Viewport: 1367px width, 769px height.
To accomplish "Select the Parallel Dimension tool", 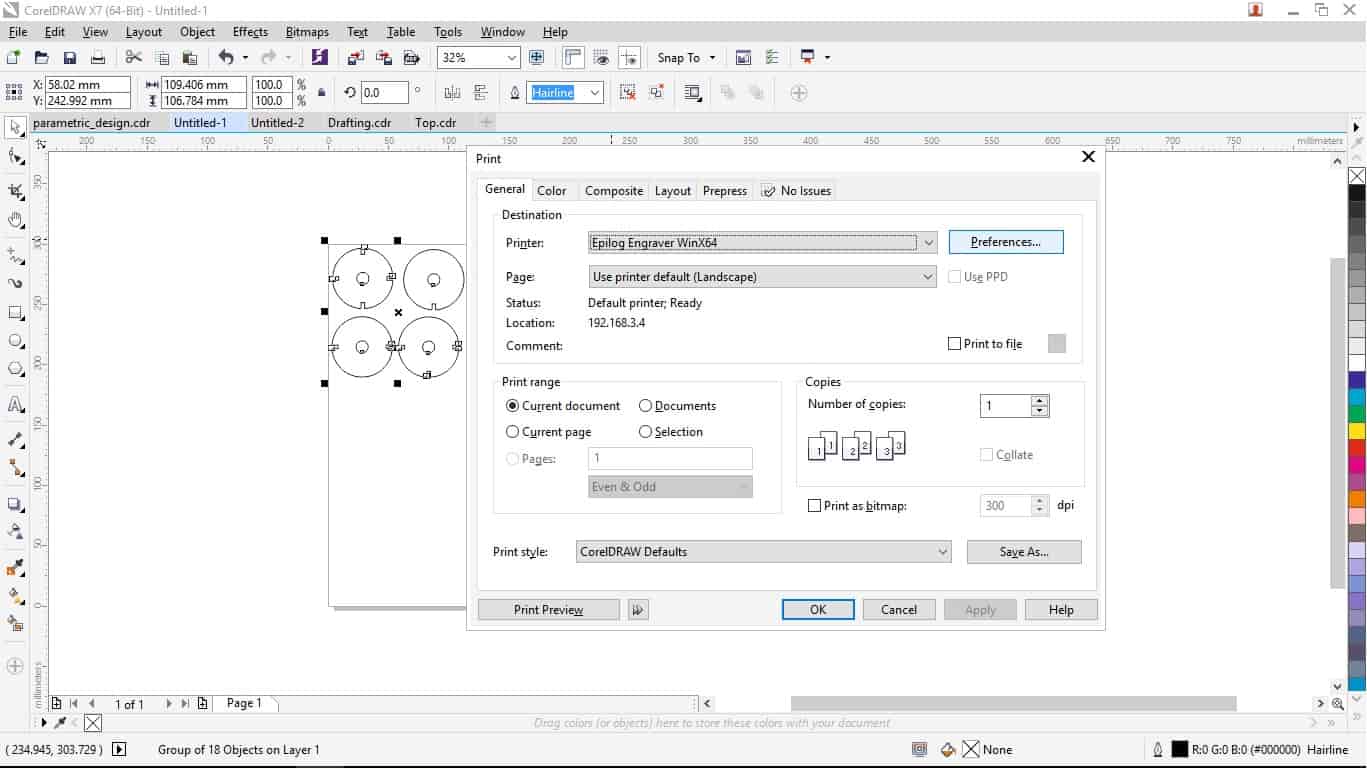I will click(x=15, y=439).
